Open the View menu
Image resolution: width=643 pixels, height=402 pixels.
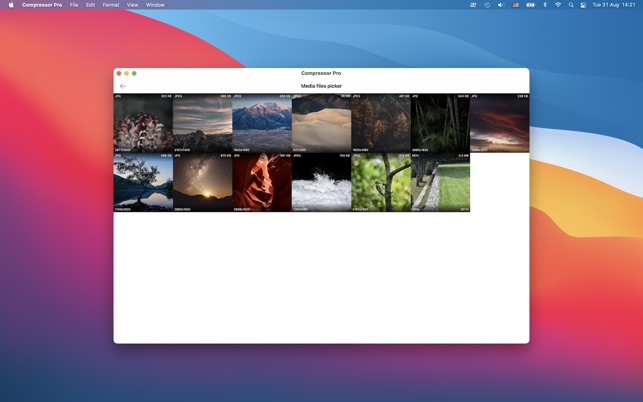click(132, 5)
